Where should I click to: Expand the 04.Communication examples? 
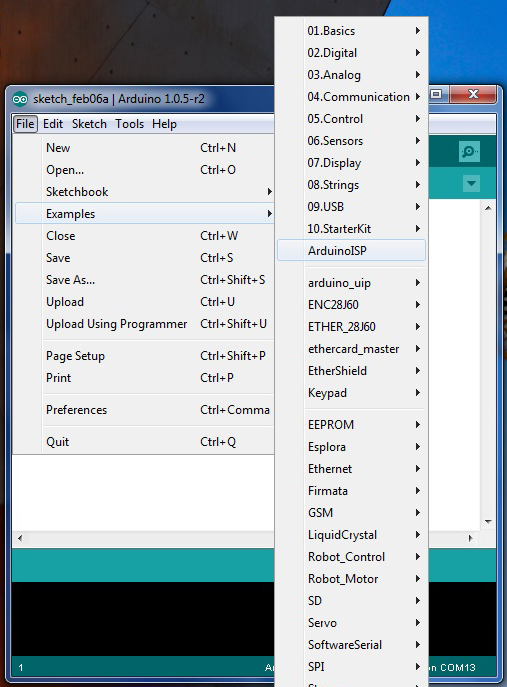click(x=351, y=97)
